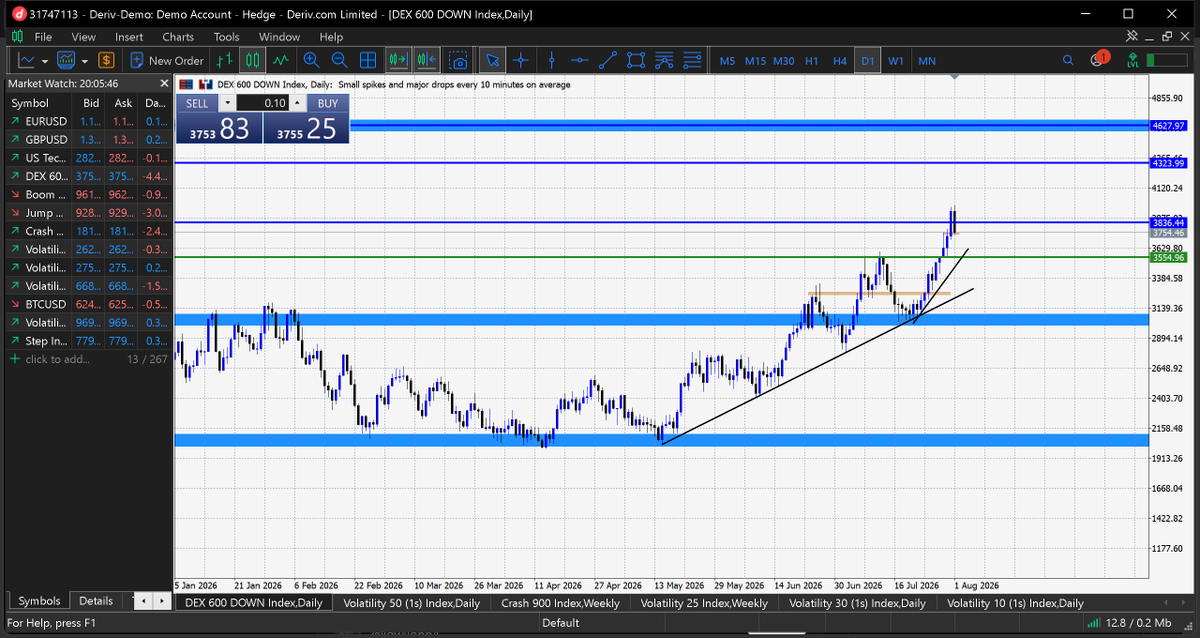Zoom in on the chart
This screenshot has height=638, width=1200.
tap(311, 60)
